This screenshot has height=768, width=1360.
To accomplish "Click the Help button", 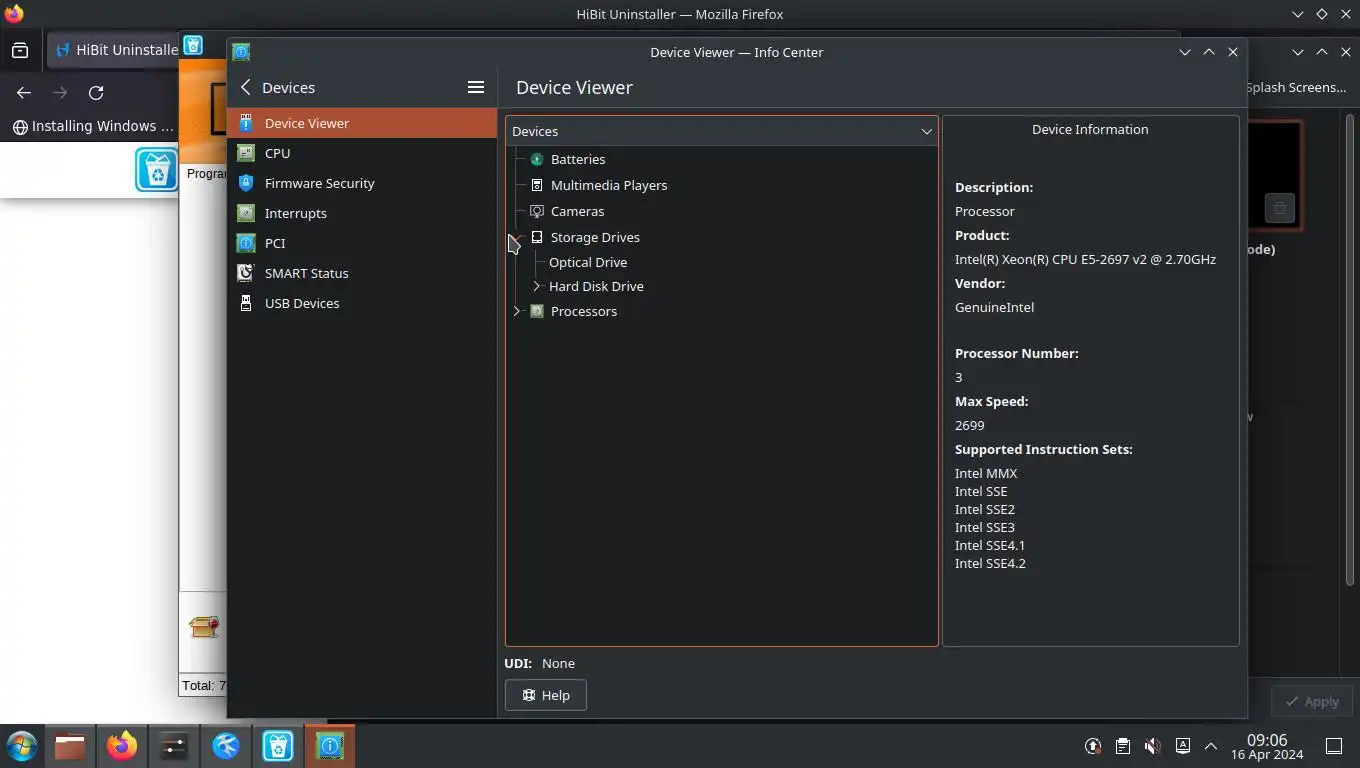I will pyautogui.click(x=546, y=695).
